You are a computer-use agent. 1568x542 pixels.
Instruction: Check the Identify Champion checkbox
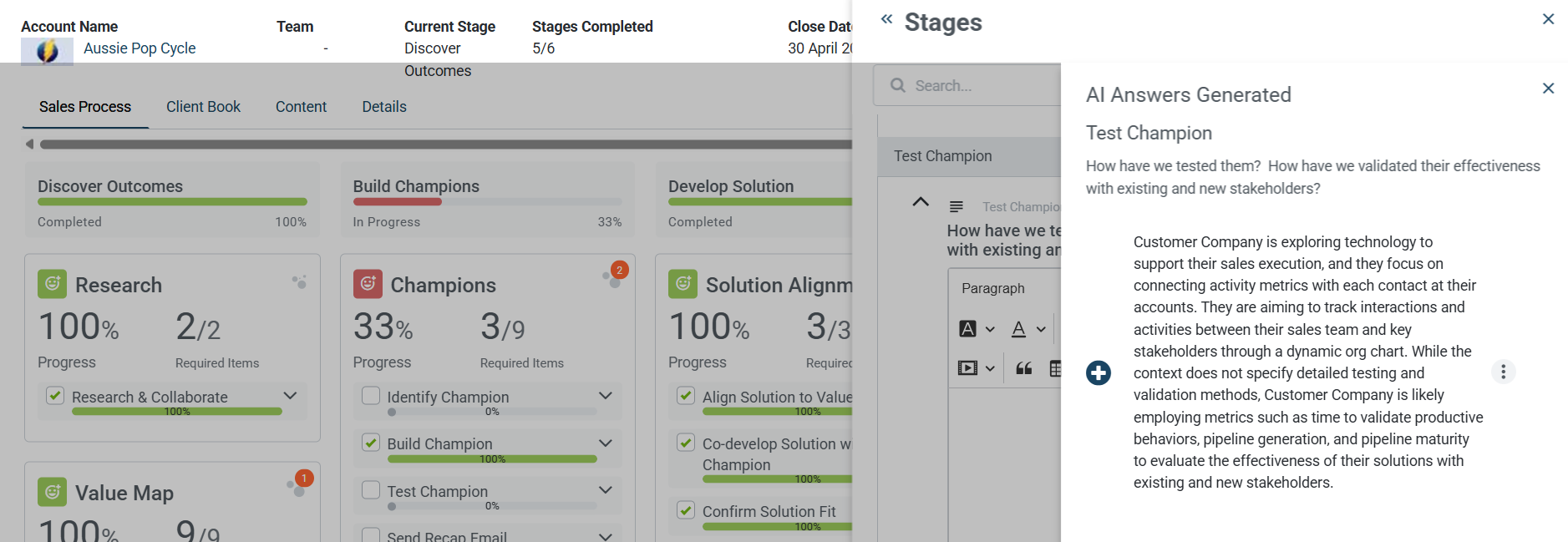(x=371, y=396)
